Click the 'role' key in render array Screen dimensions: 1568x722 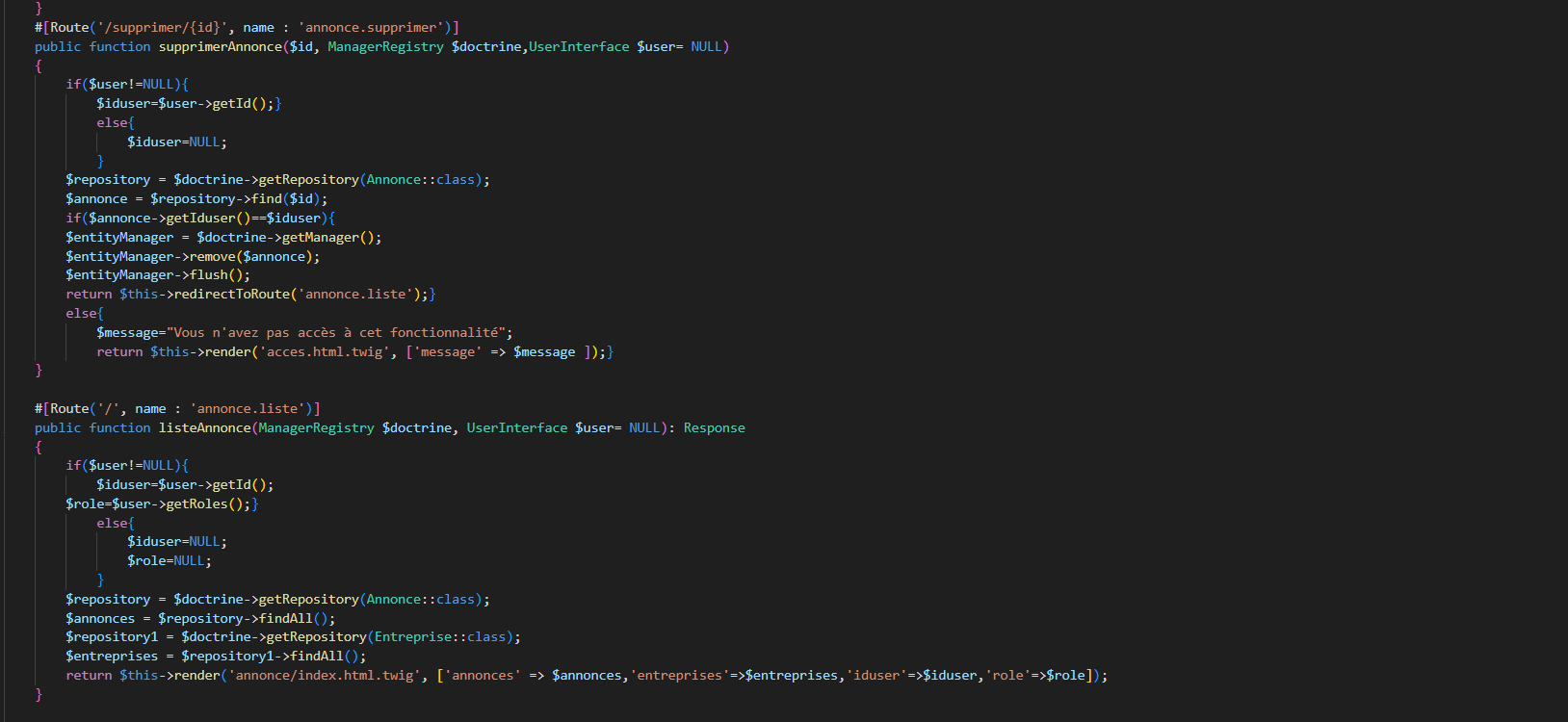[x=1007, y=675]
